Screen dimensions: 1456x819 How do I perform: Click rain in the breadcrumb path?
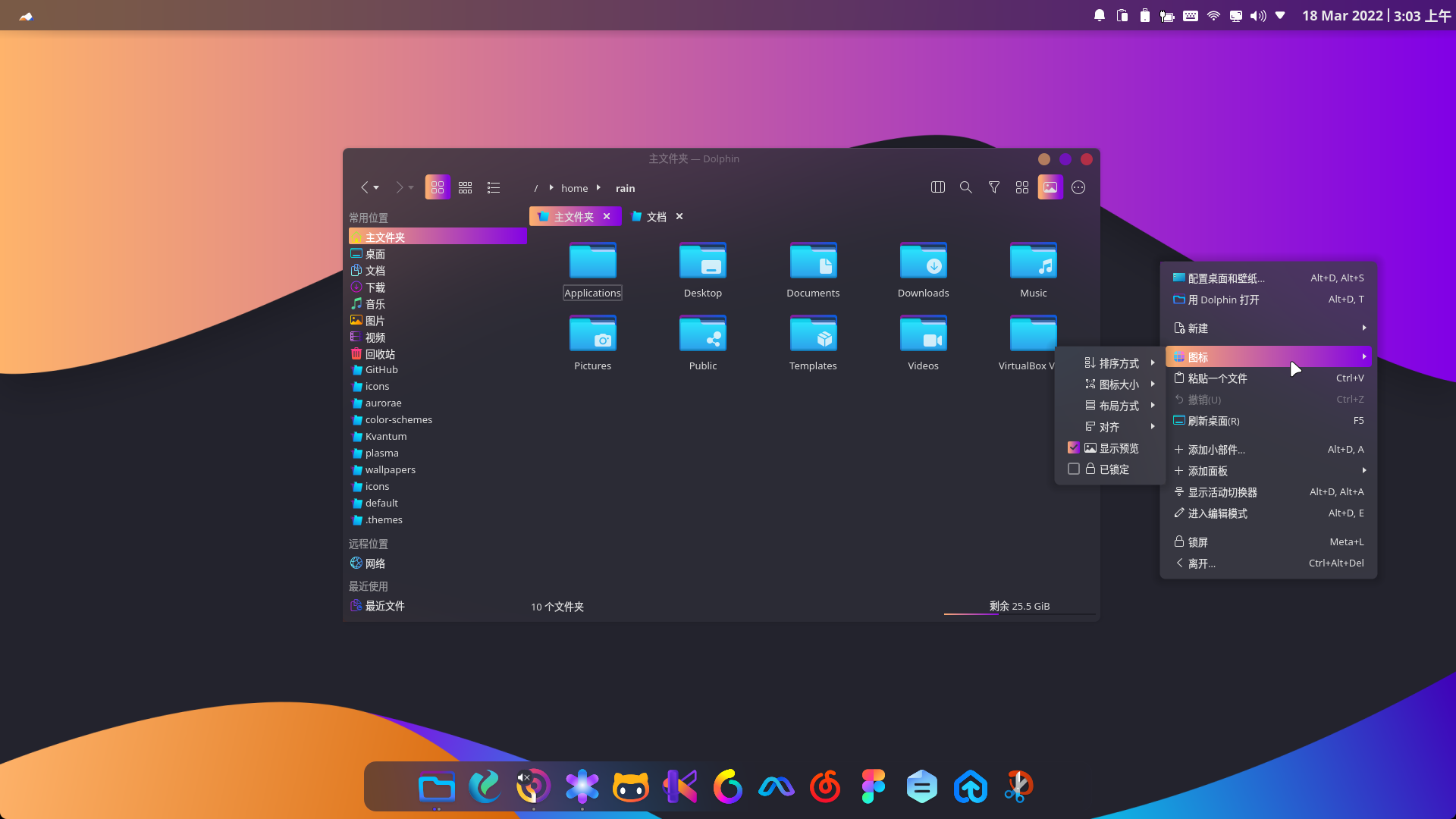[x=626, y=188]
